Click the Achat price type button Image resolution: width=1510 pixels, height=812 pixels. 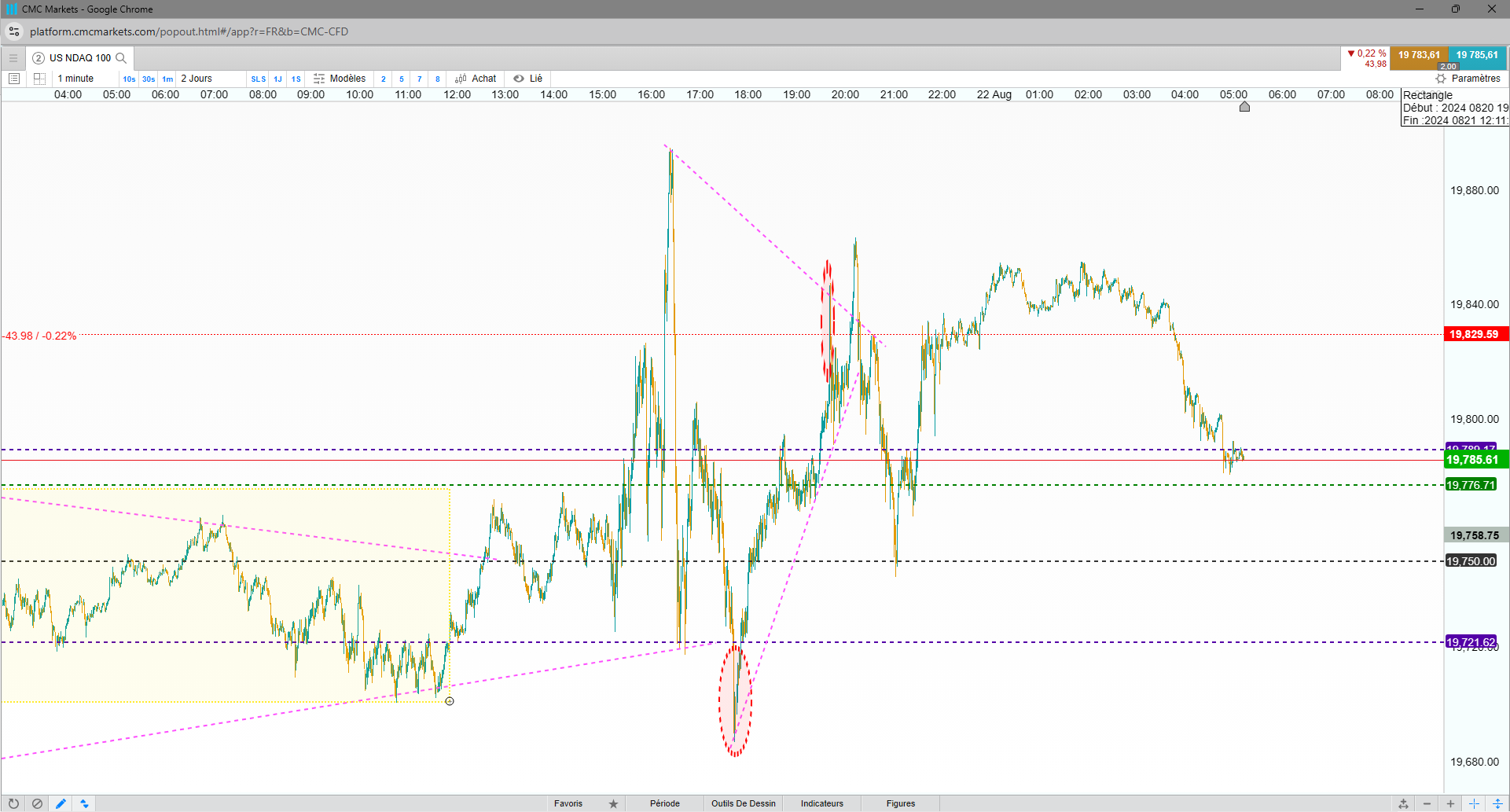coord(476,79)
